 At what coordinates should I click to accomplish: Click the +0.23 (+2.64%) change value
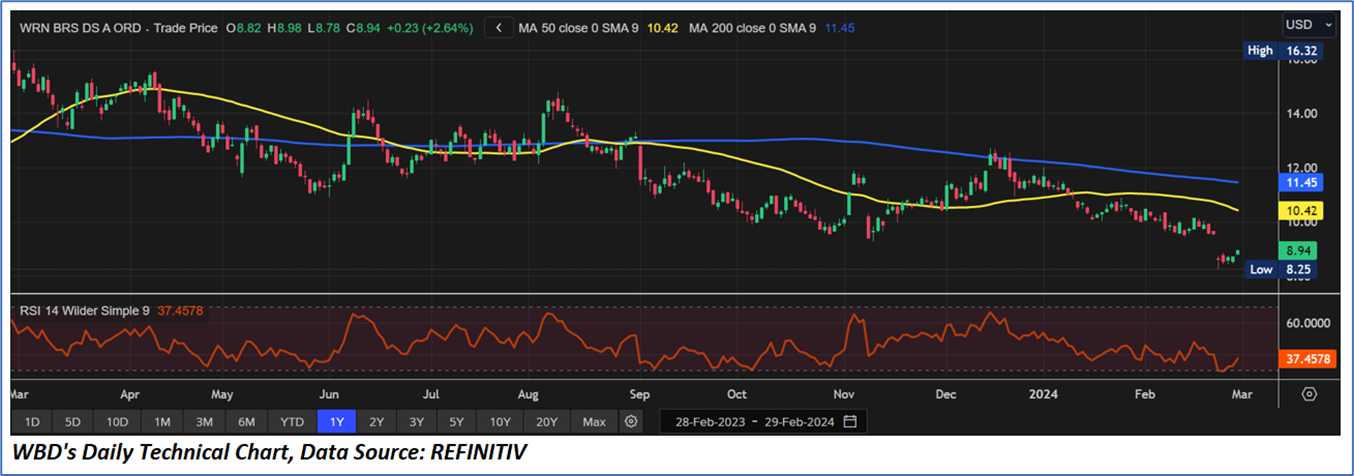(430, 29)
